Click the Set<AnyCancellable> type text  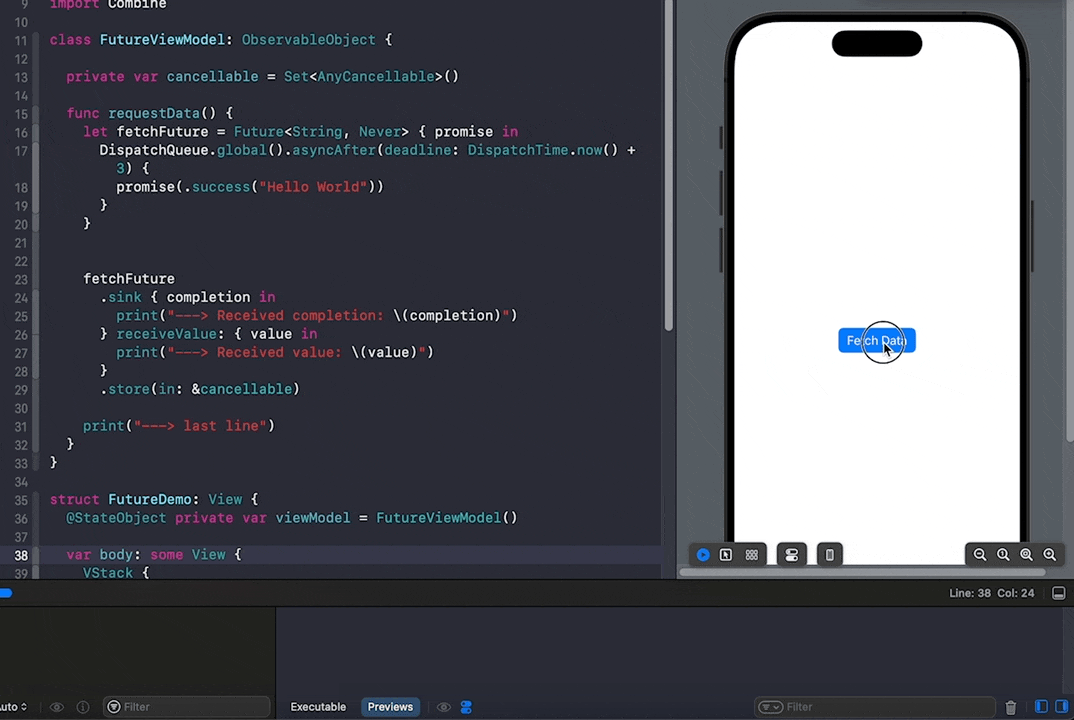364,77
